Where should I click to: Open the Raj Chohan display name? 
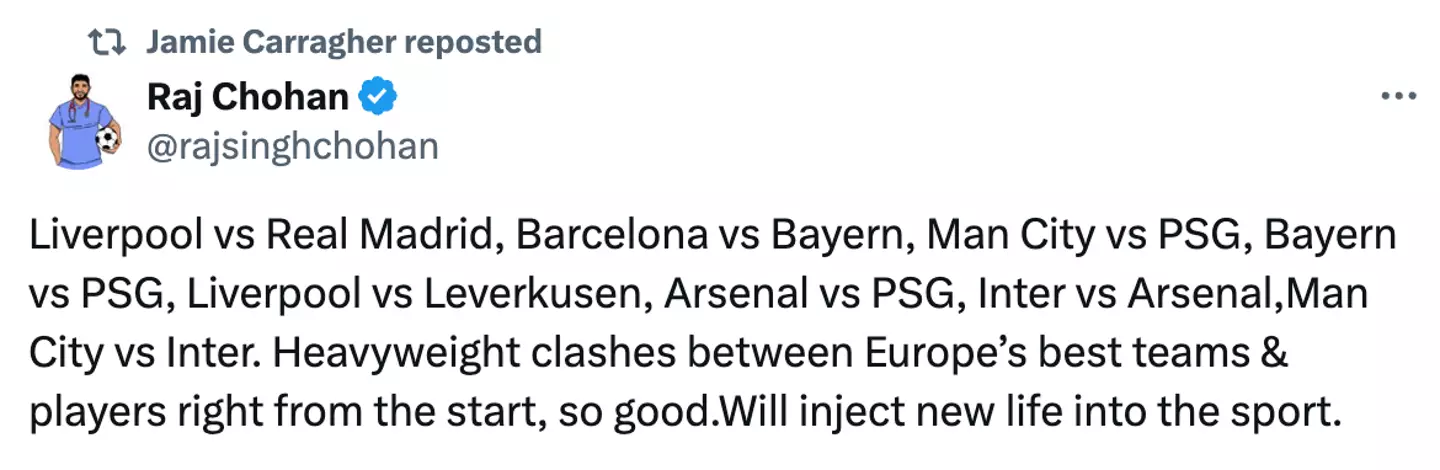248,97
